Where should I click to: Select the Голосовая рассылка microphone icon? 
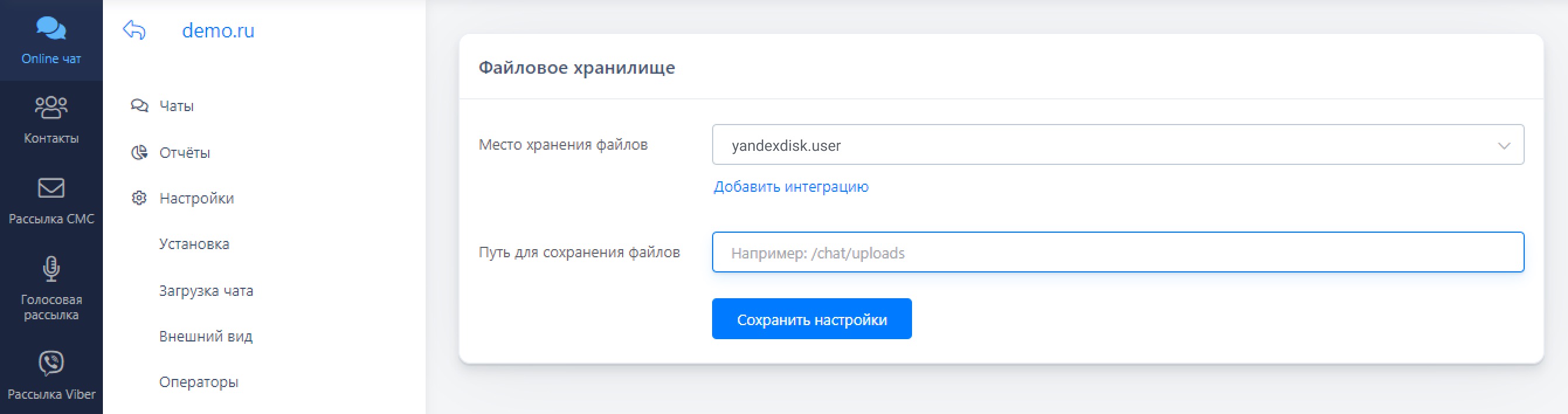click(x=51, y=268)
